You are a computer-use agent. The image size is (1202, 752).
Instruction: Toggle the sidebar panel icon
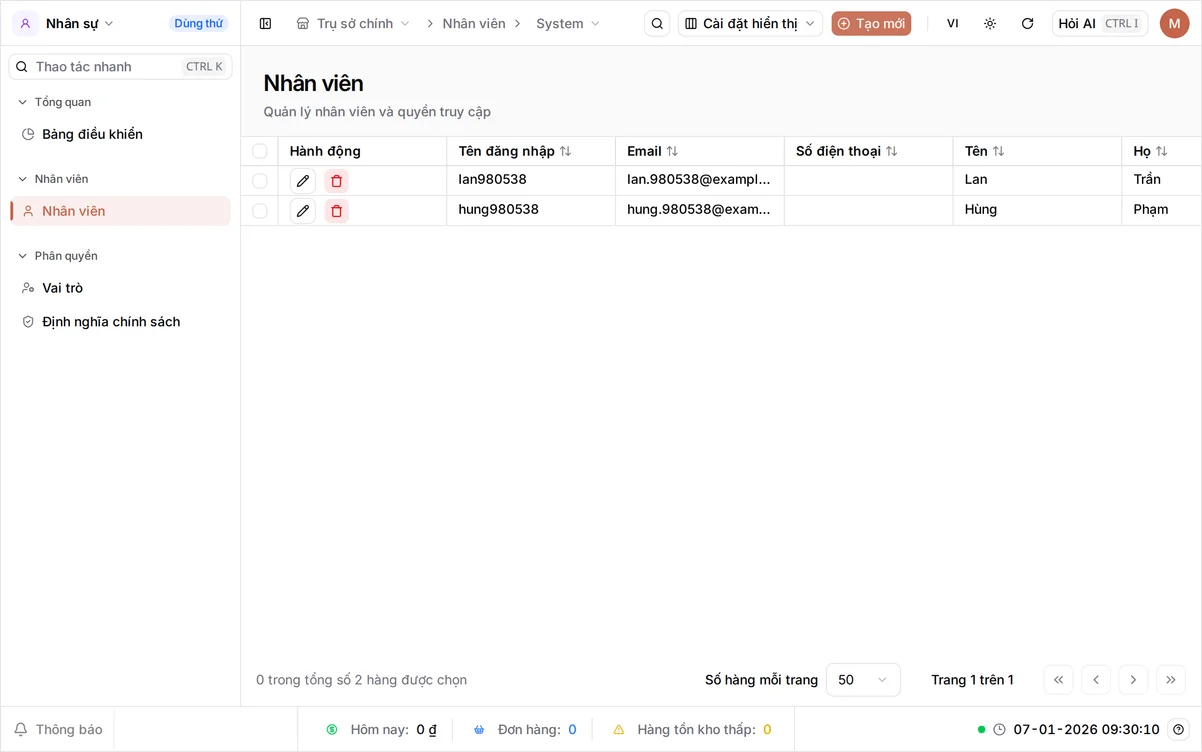(265, 23)
